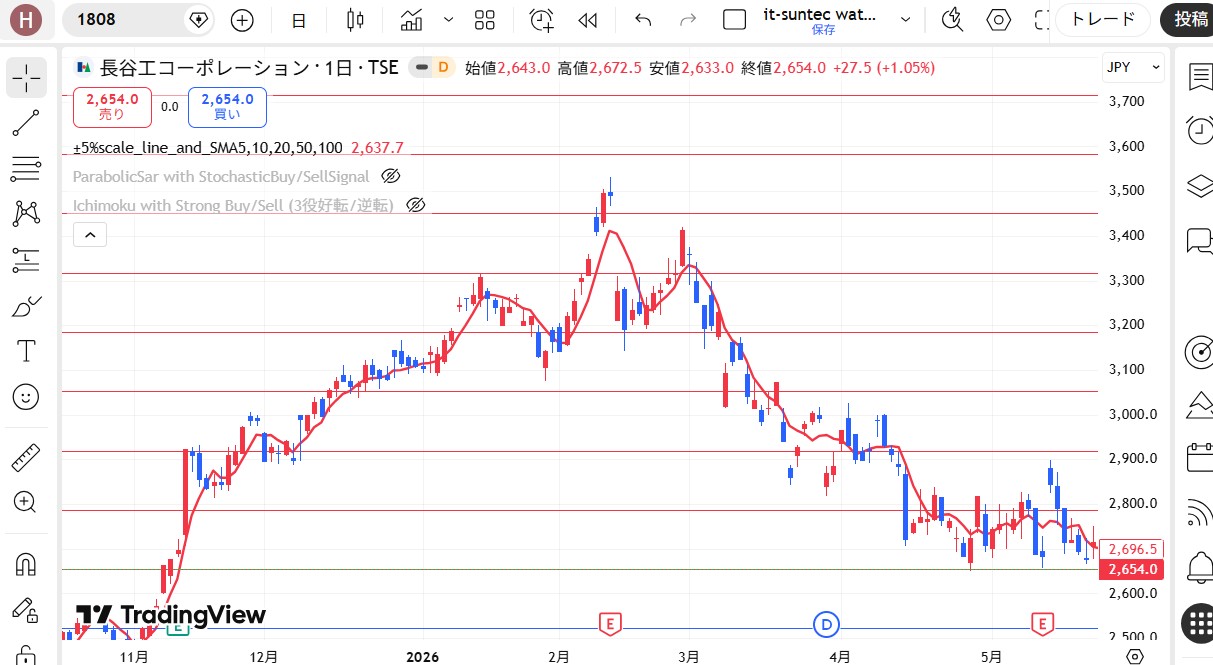Expand the it-suntec layout name dropdown
The height and width of the screenshot is (665, 1213).
pos(906,19)
